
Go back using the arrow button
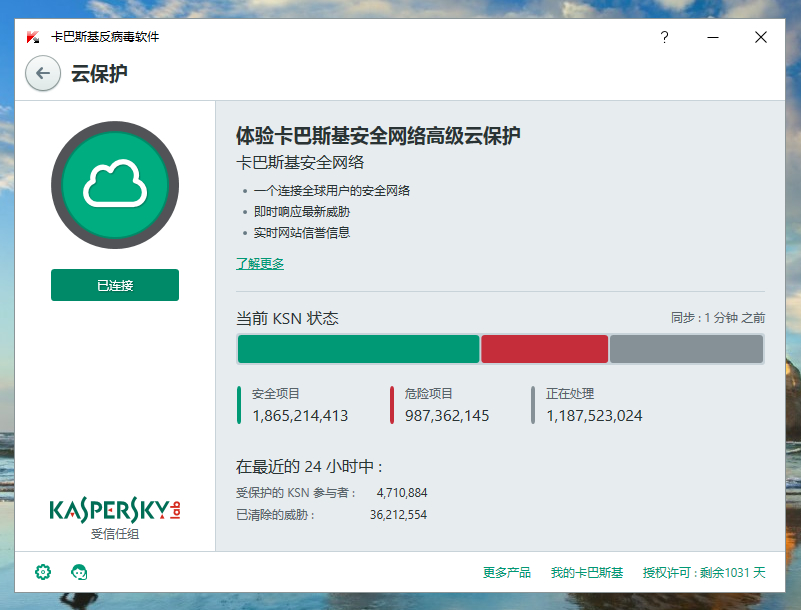point(43,74)
